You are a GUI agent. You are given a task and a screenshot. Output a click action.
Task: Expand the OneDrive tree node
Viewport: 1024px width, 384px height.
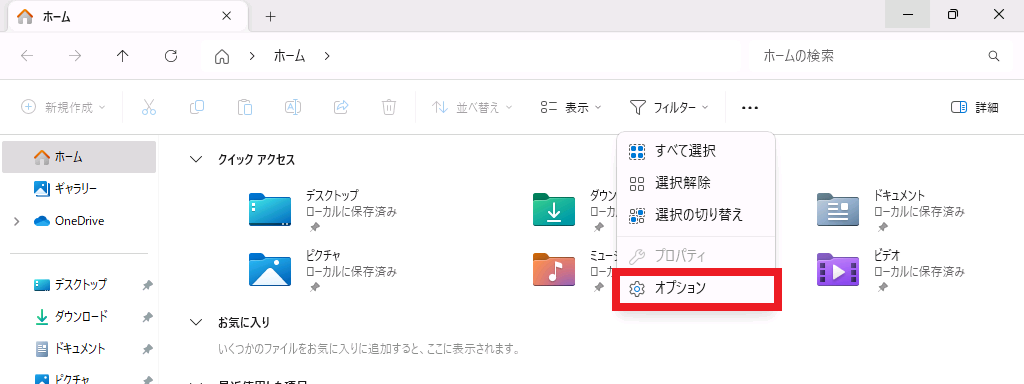(16, 221)
